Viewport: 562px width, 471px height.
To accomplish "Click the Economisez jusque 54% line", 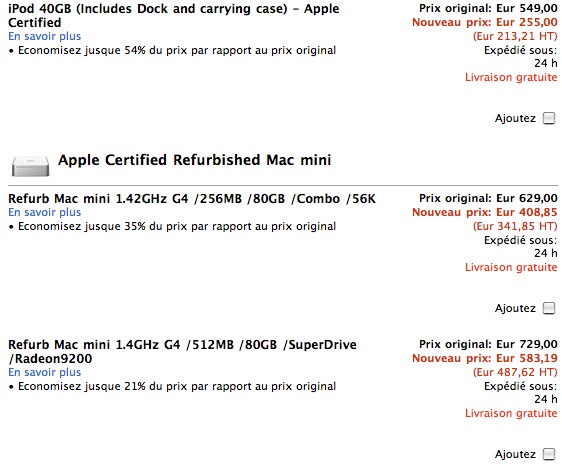I will (172, 50).
